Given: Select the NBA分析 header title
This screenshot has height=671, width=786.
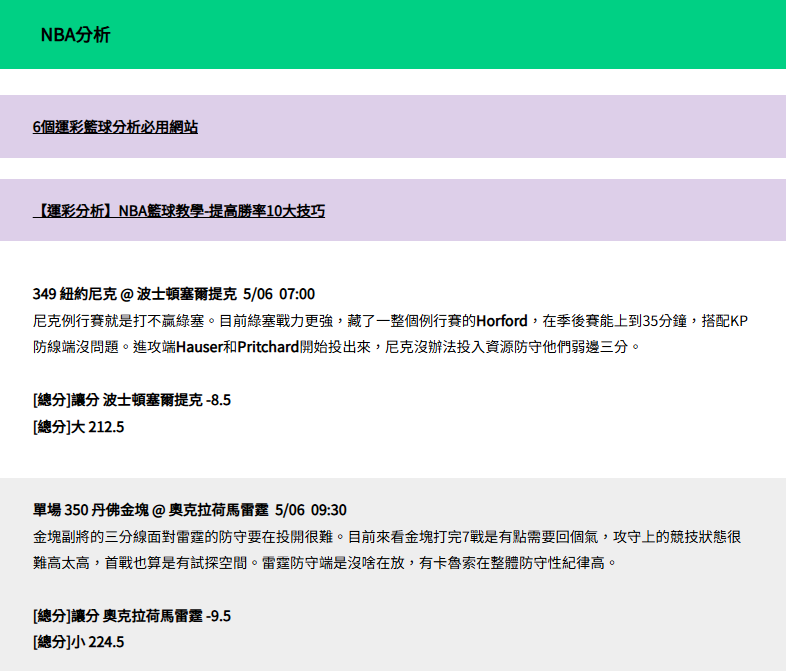Looking at the screenshot, I should [75, 35].
